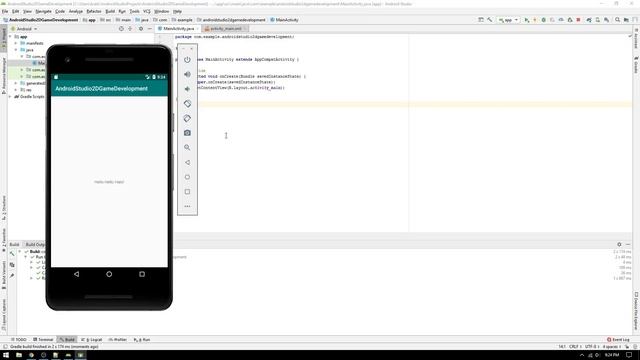Open the Refactor menu

pyautogui.click(x=94, y=11)
